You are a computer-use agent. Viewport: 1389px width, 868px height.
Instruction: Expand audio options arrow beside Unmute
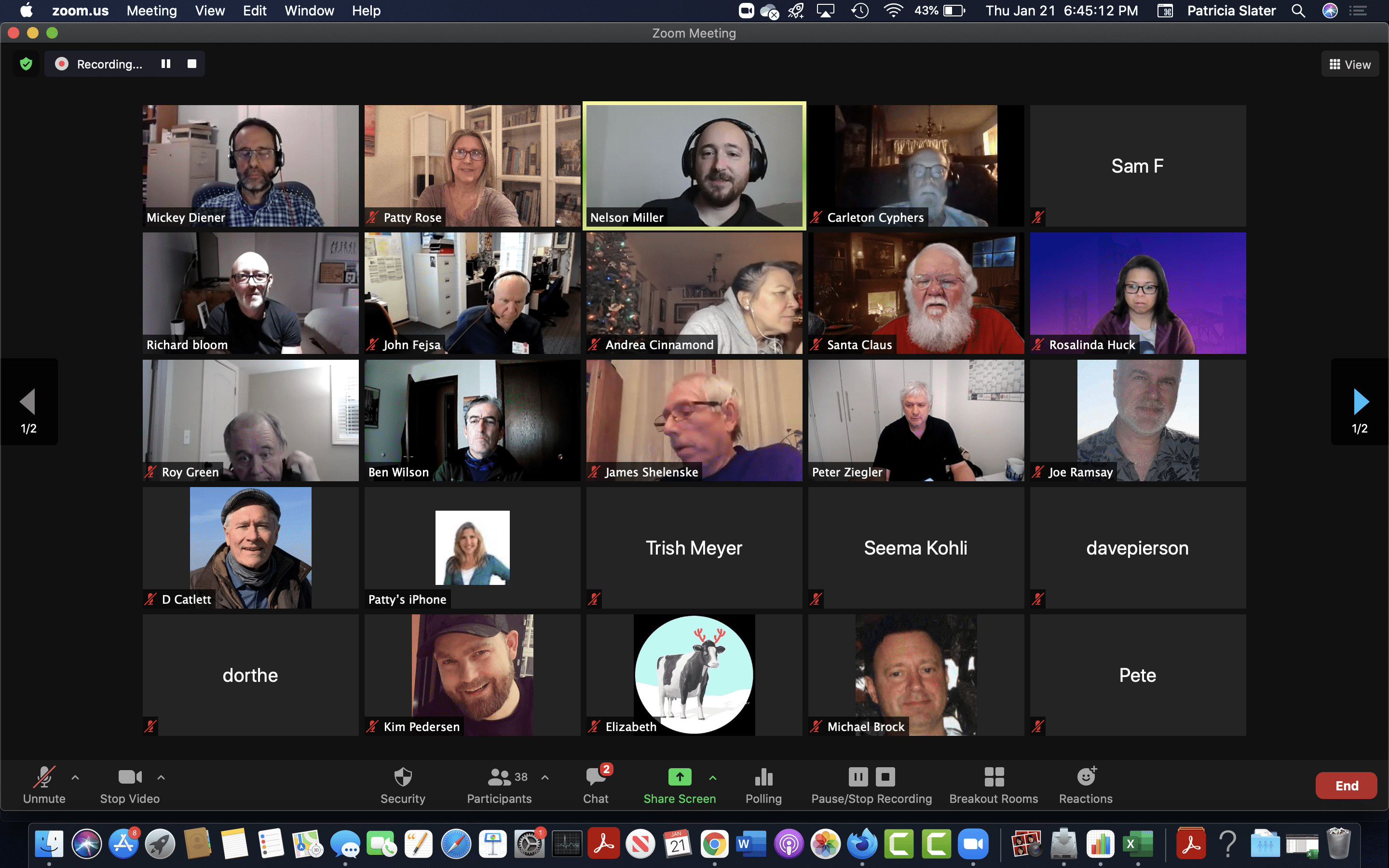pos(75,777)
